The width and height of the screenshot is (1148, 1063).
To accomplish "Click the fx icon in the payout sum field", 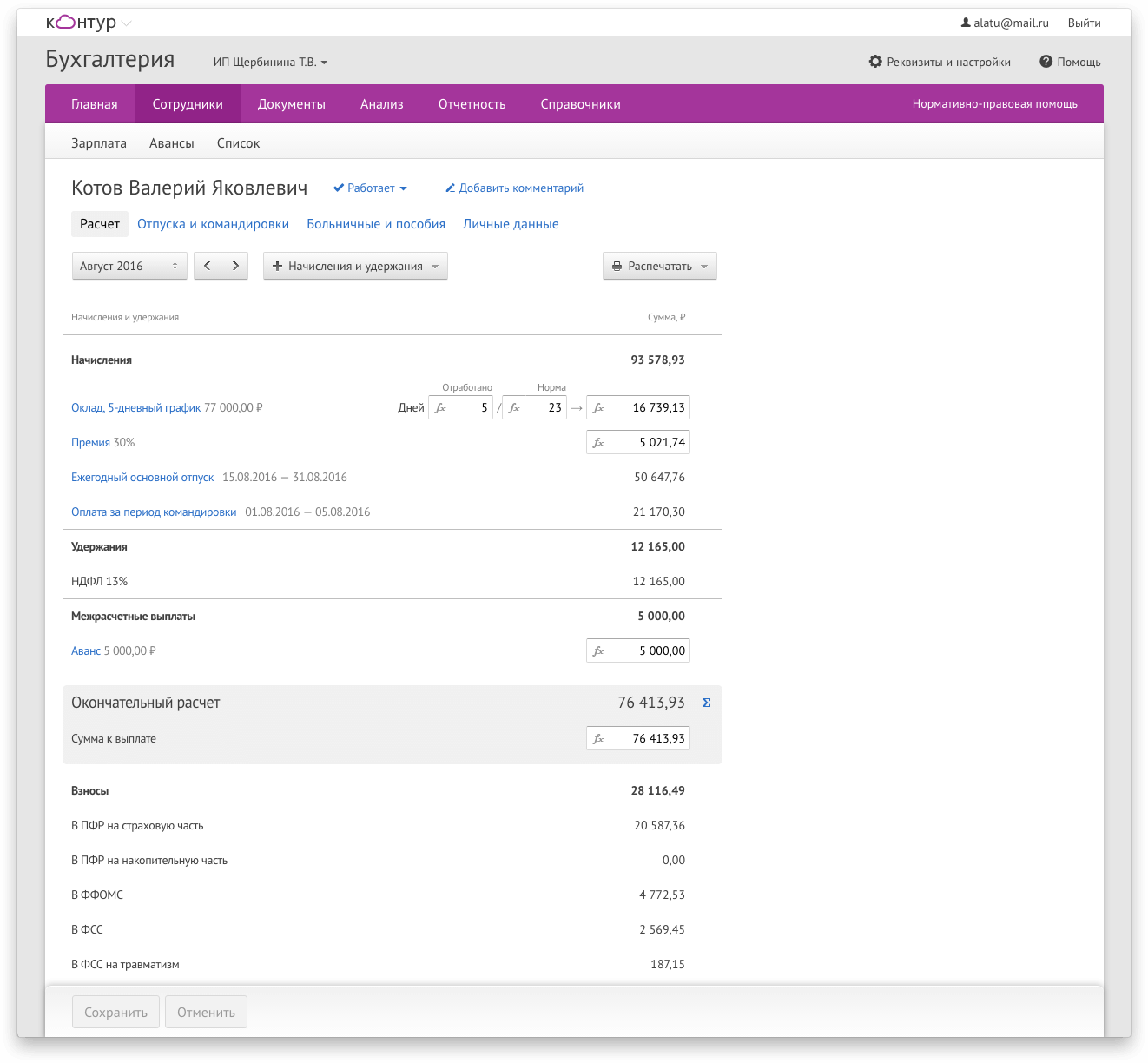I will click(x=598, y=738).
